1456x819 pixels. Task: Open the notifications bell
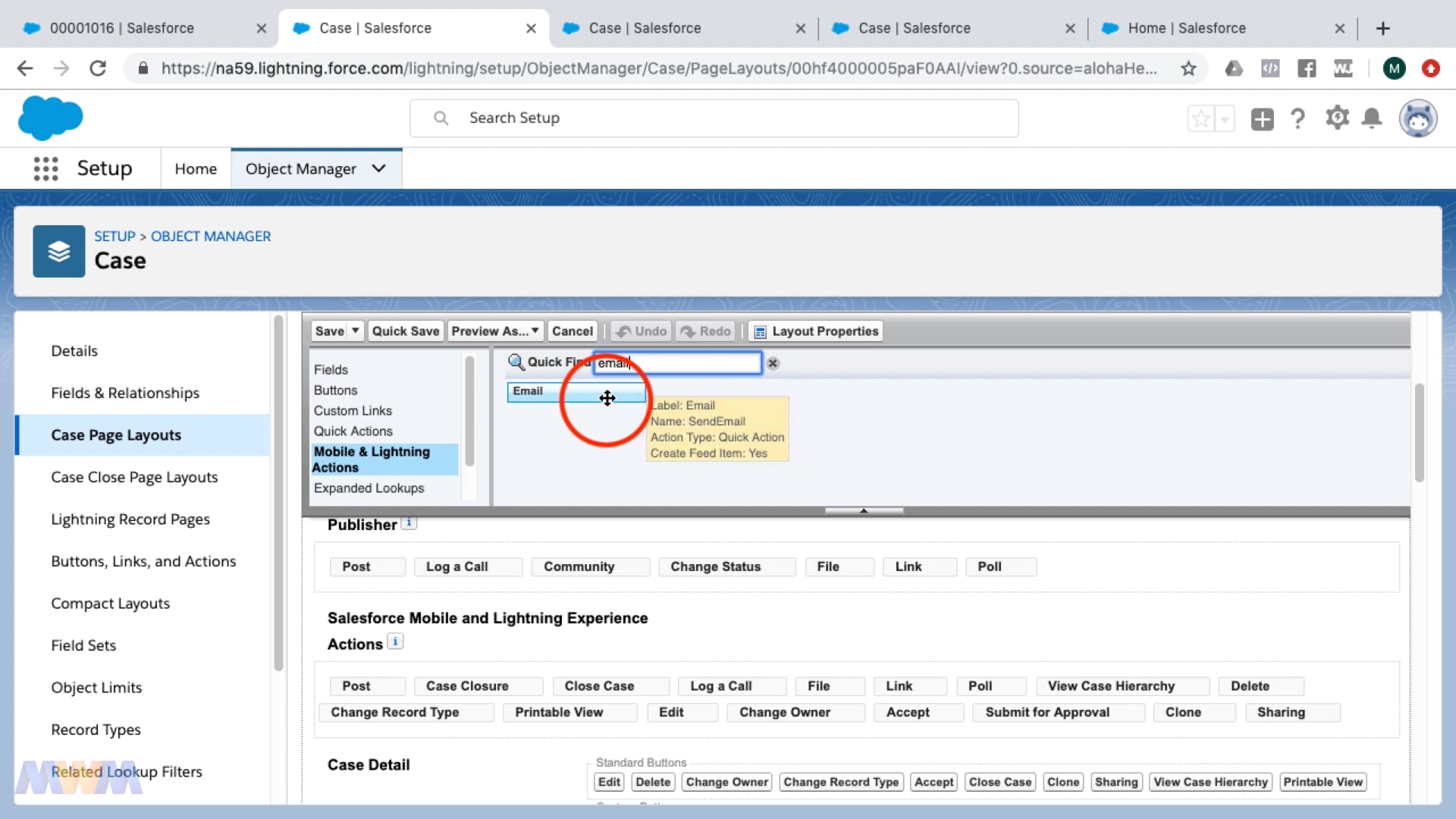click(x=1372, y=118)
